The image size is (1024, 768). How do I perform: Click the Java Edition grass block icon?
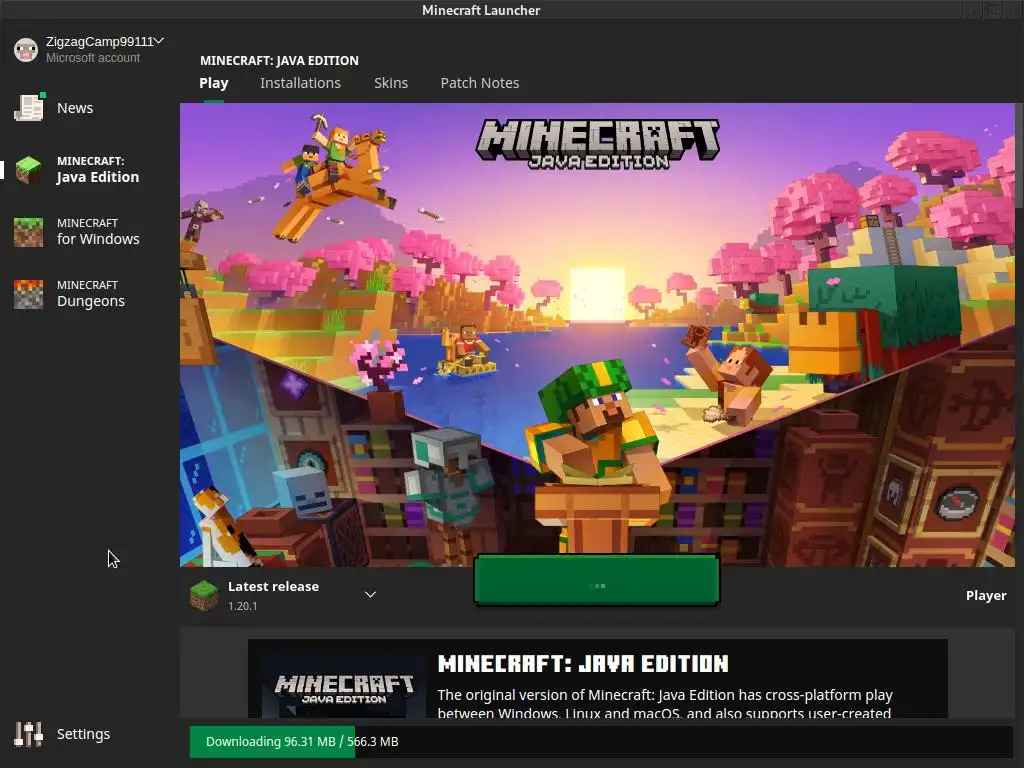pos(28,170)
